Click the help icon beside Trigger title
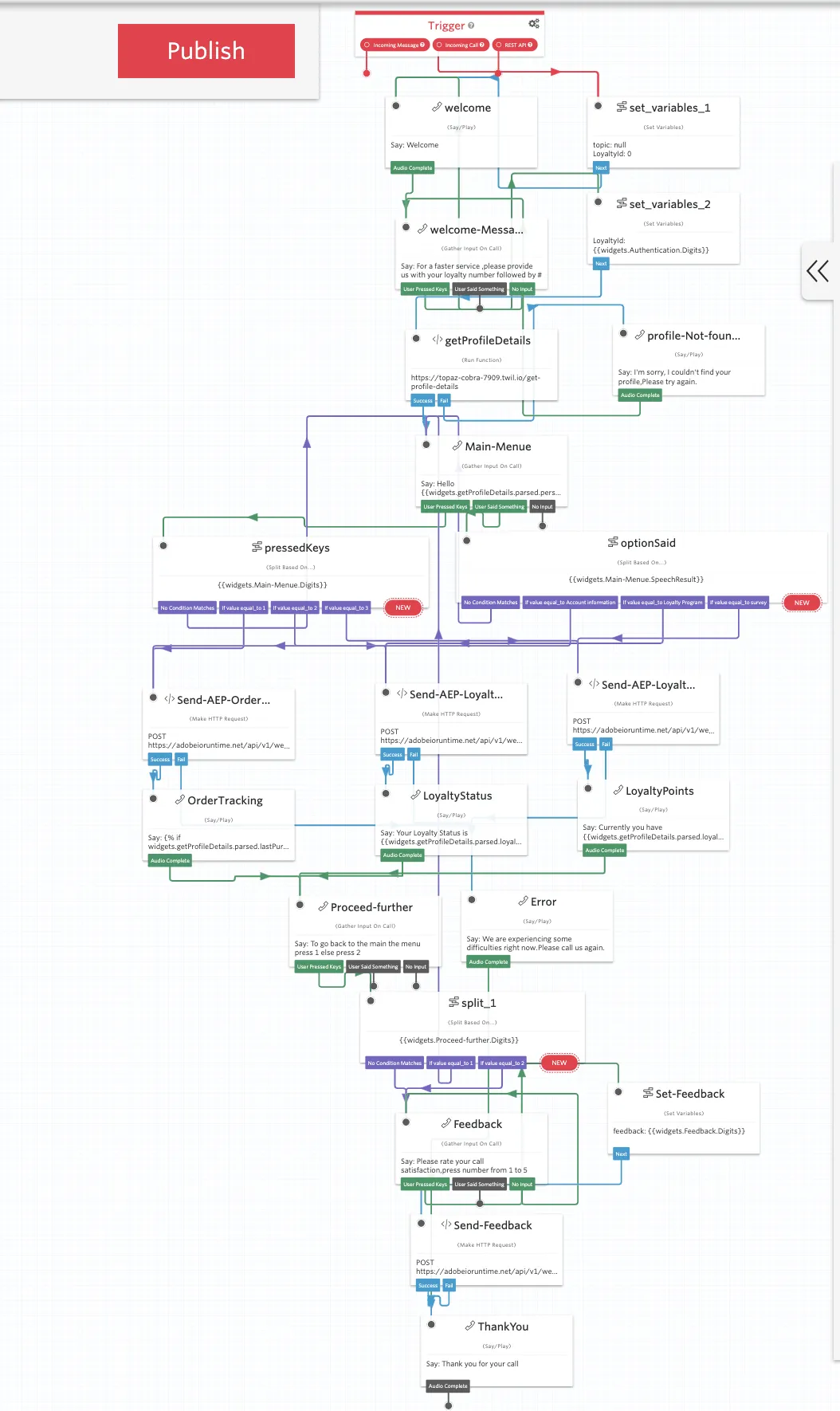The height and width of the screenshot is (1411, 840). [471, 26]
